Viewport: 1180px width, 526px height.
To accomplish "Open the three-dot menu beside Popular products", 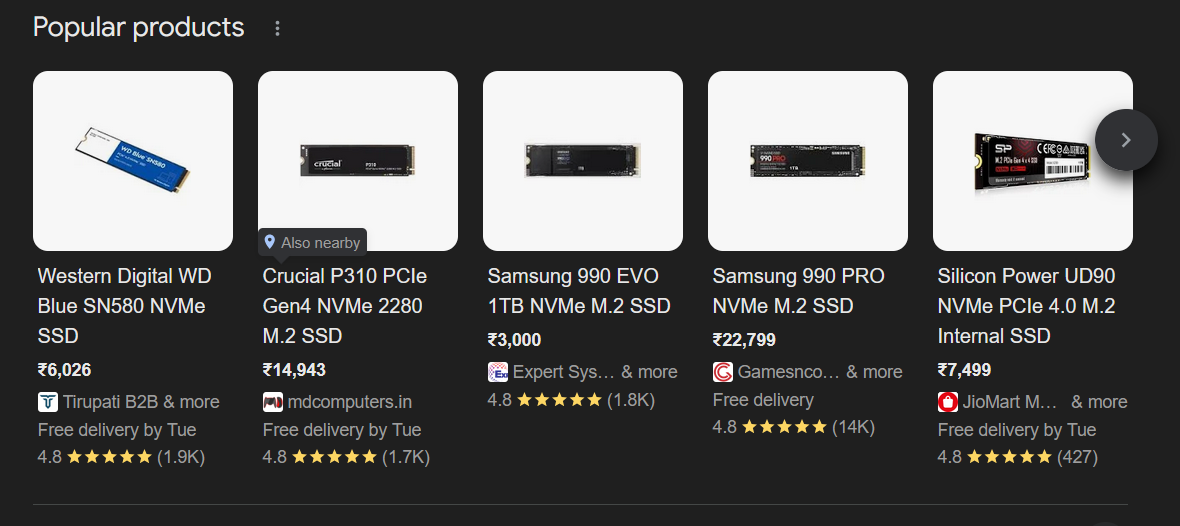I will (x=278, y=28).
